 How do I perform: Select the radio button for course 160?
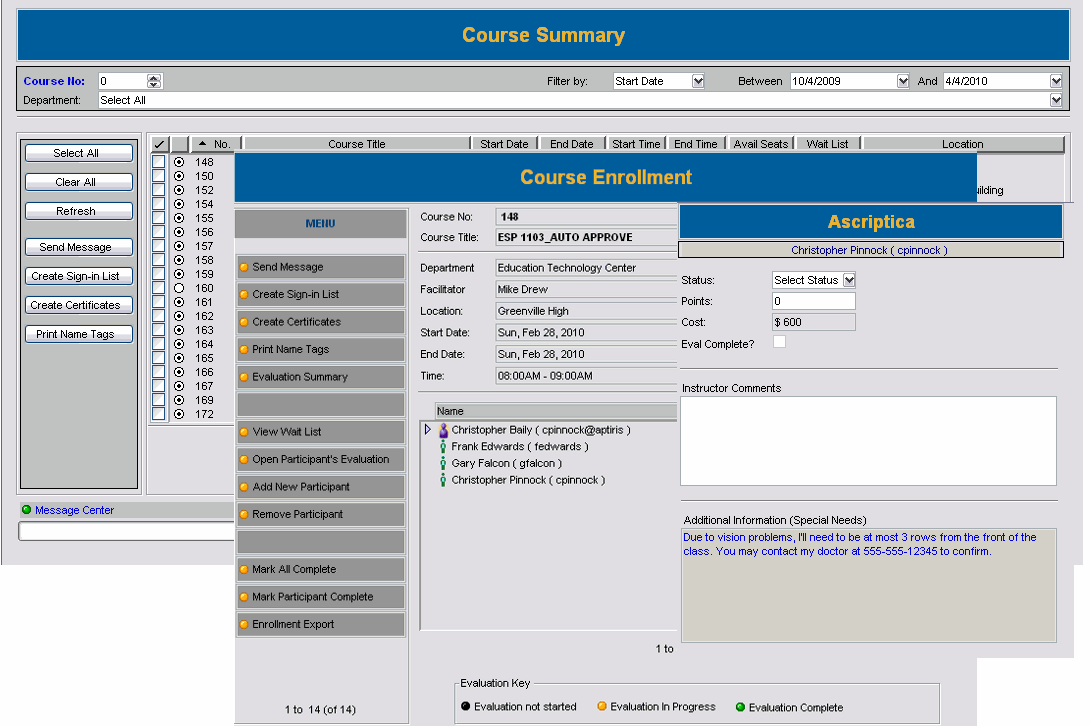pos(179,288)
